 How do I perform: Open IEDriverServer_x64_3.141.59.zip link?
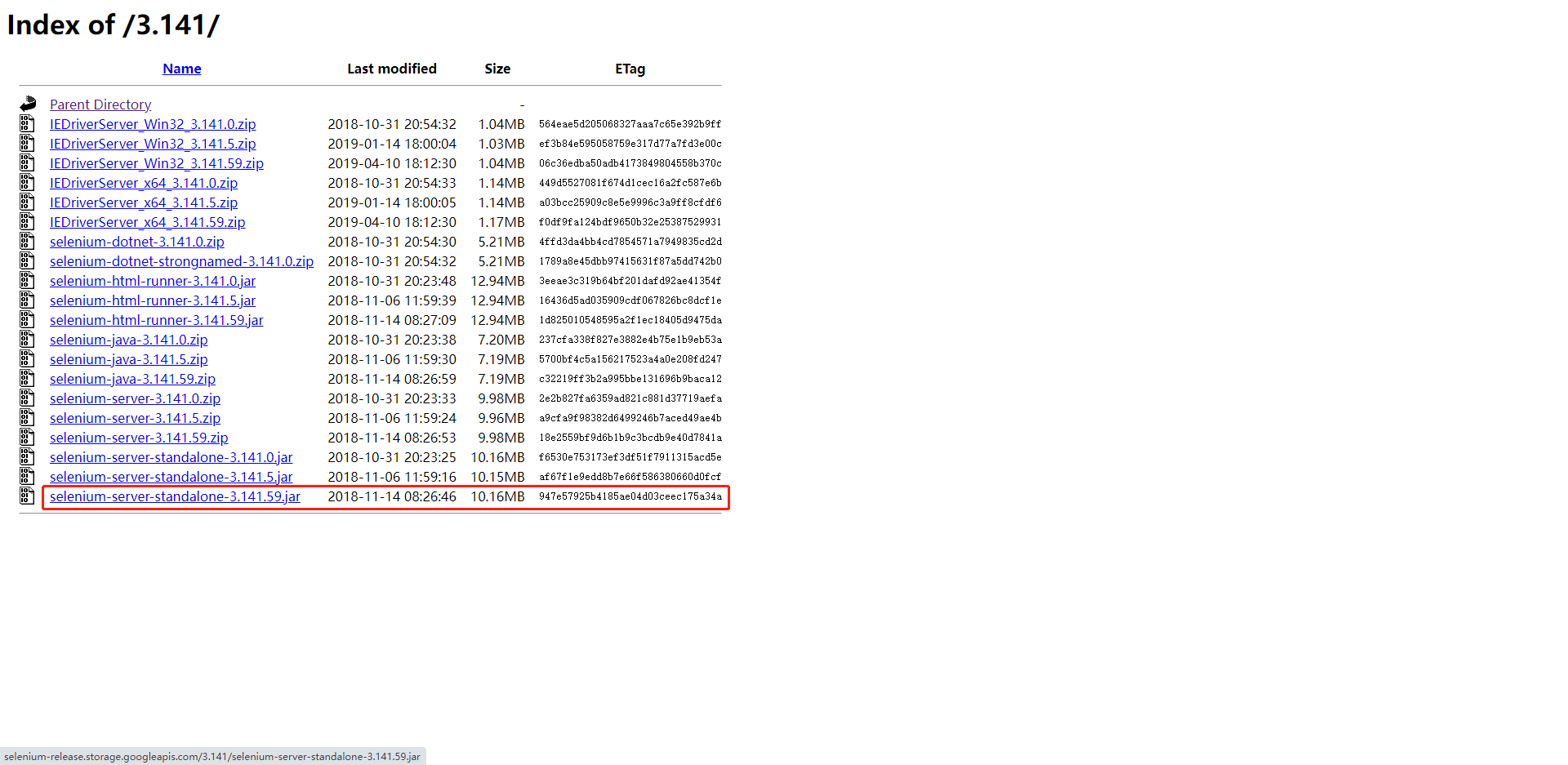coord(148,222)
